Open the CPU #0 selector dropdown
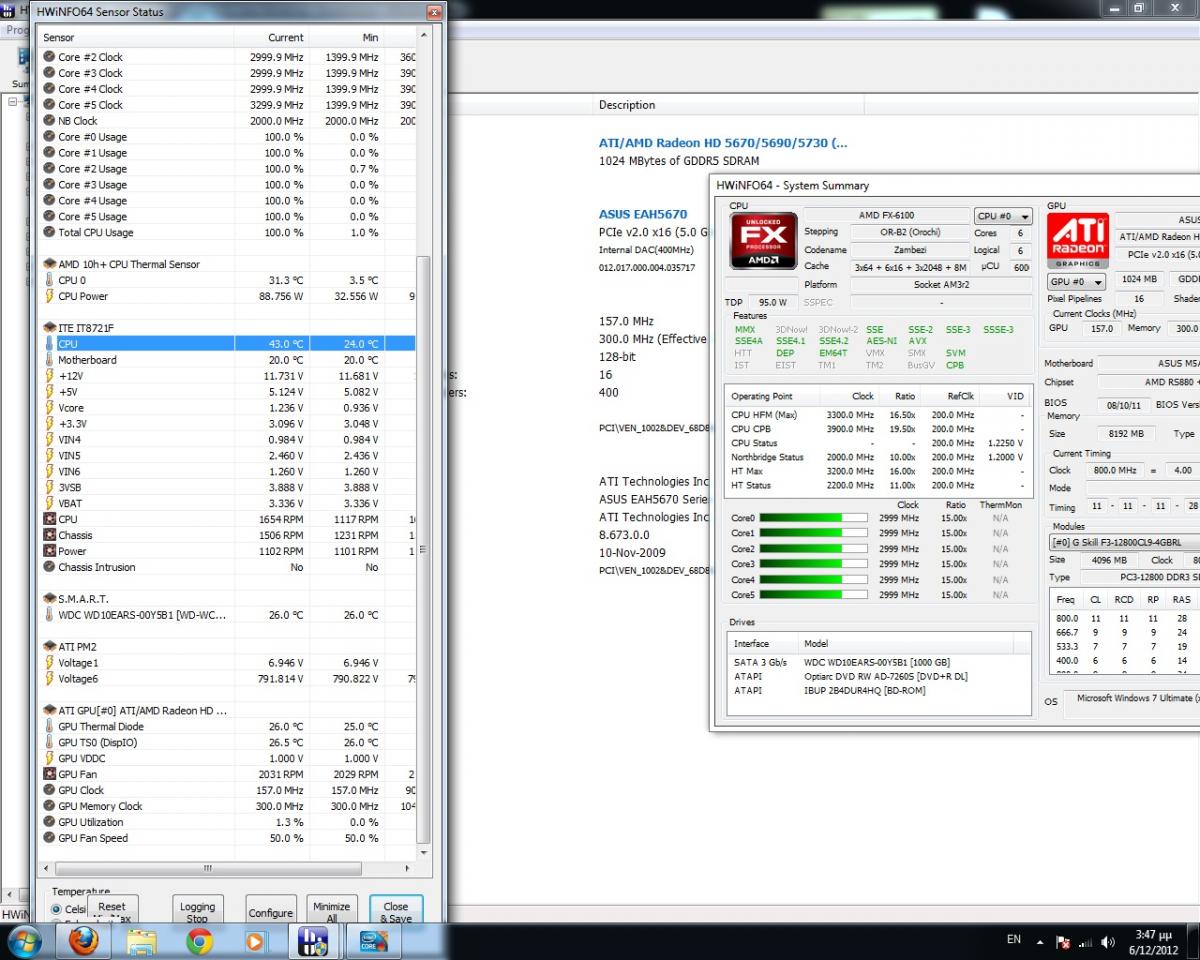Viewport: 1200px width, 960px height. point(1002,216)
